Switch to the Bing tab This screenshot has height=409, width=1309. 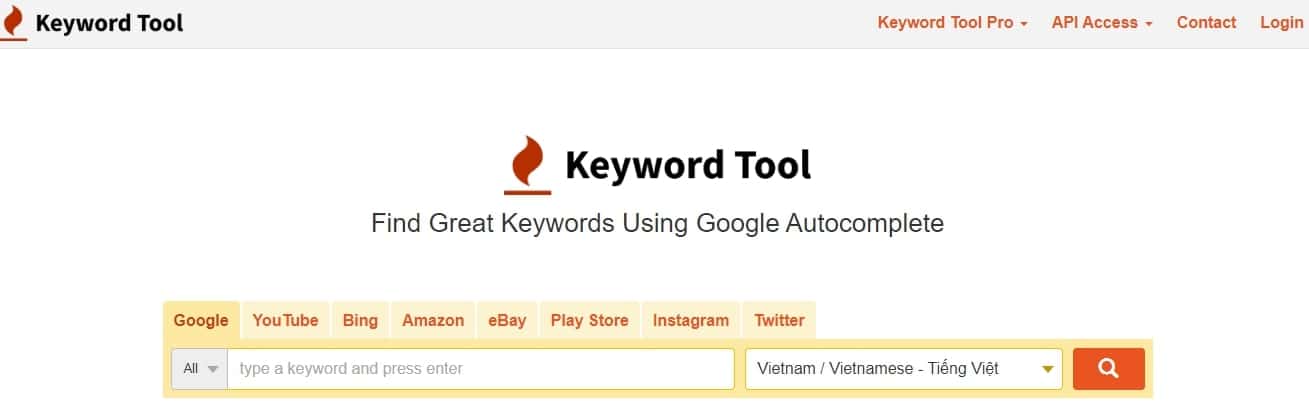tap(360, 321)
